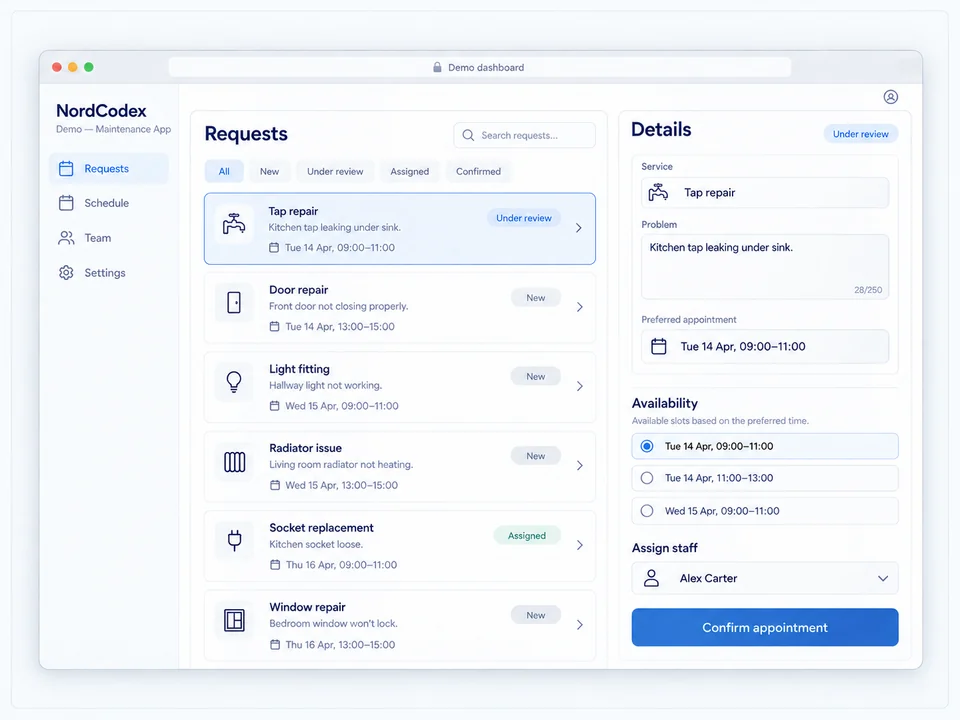The height and width of the screenshot is (720, 960).
Task: Click the Schedule calendar icon in sidebar
Action: coord(66,203)
